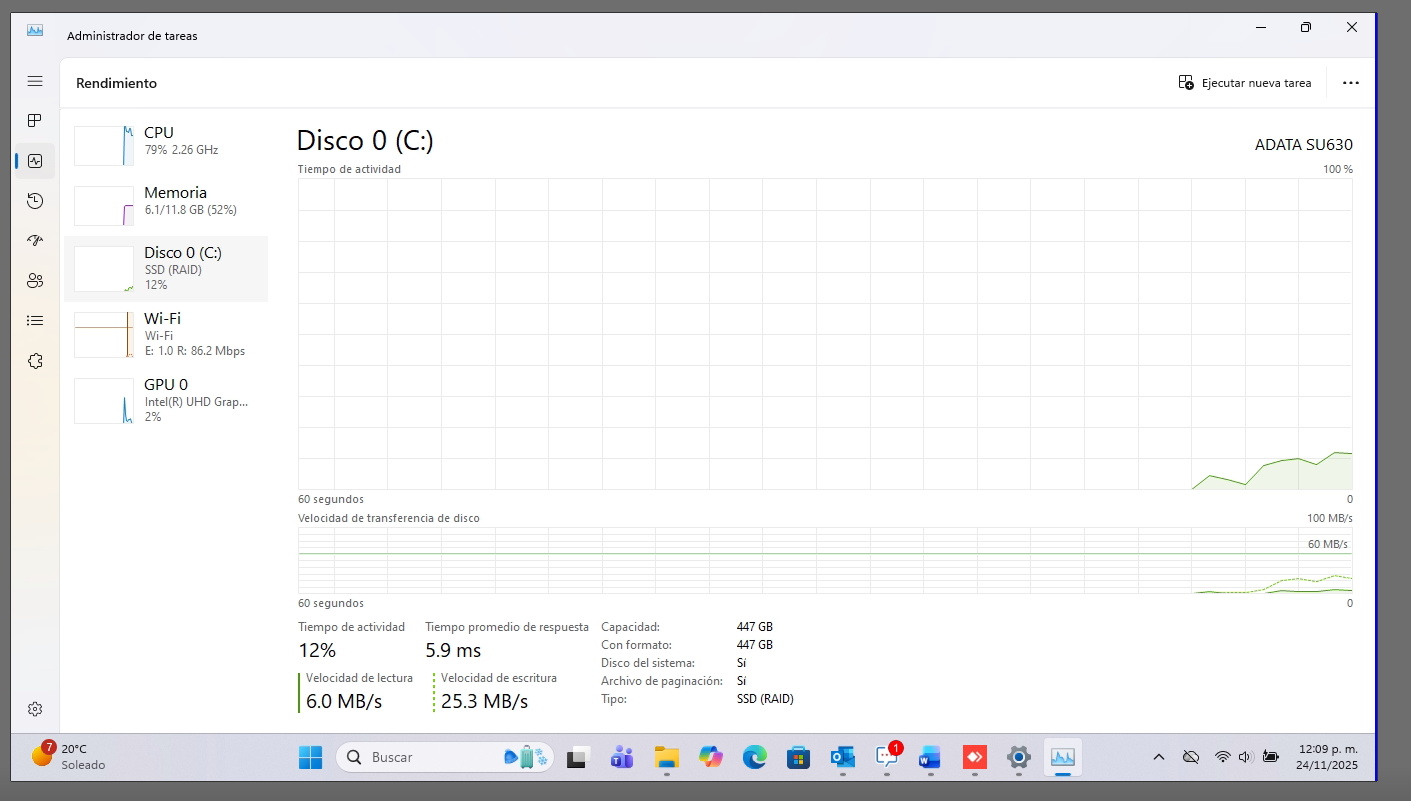Image resolution: width=1411 pixels, height=801 pixels.
Task: Select the Performance (Rendimiento) sidebar icon
Action: pyautogui.click(x=35, y=161)
